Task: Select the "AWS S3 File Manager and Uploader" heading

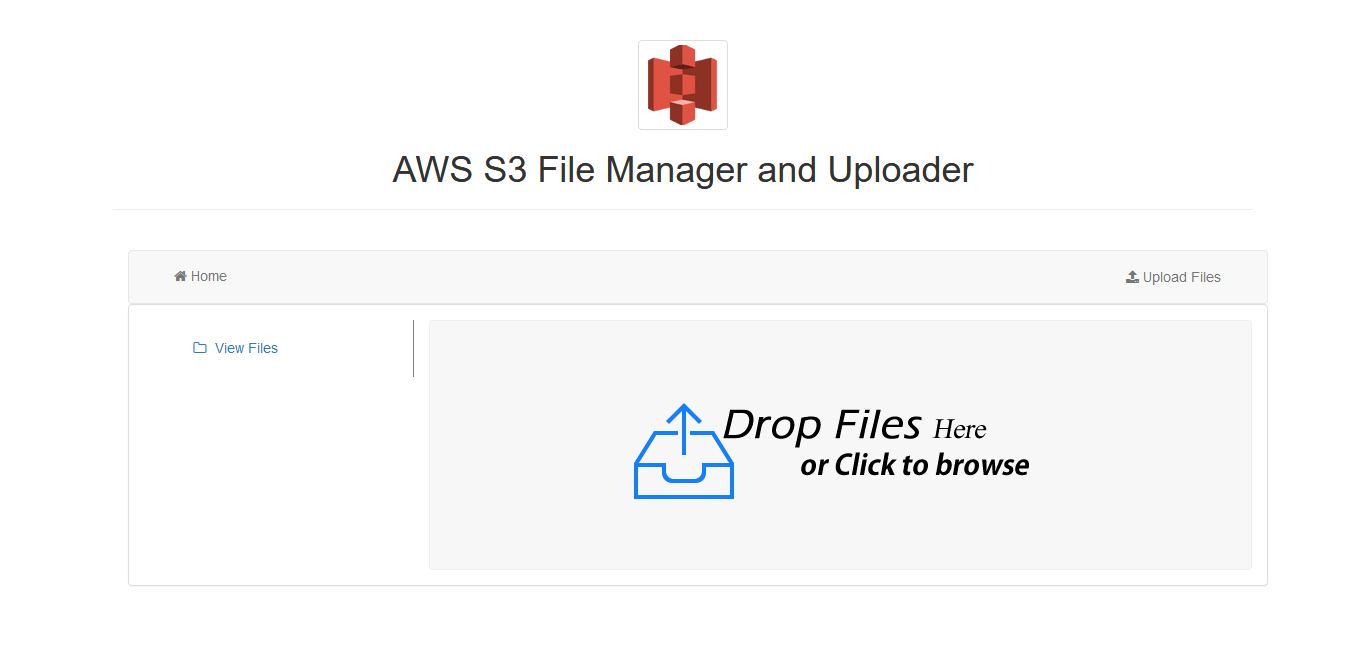Action: pos(682,170)
